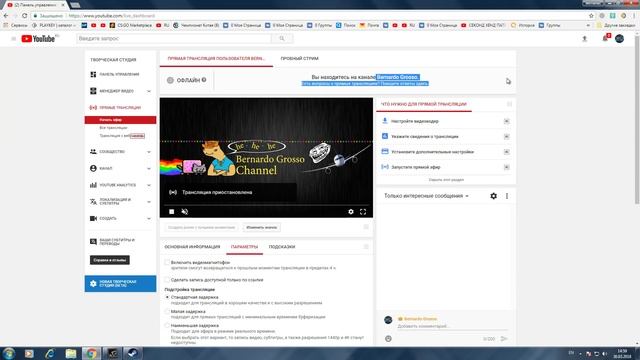Stop the stream preview player
This screenshot has width=640, height=360.
click(171, 211)
